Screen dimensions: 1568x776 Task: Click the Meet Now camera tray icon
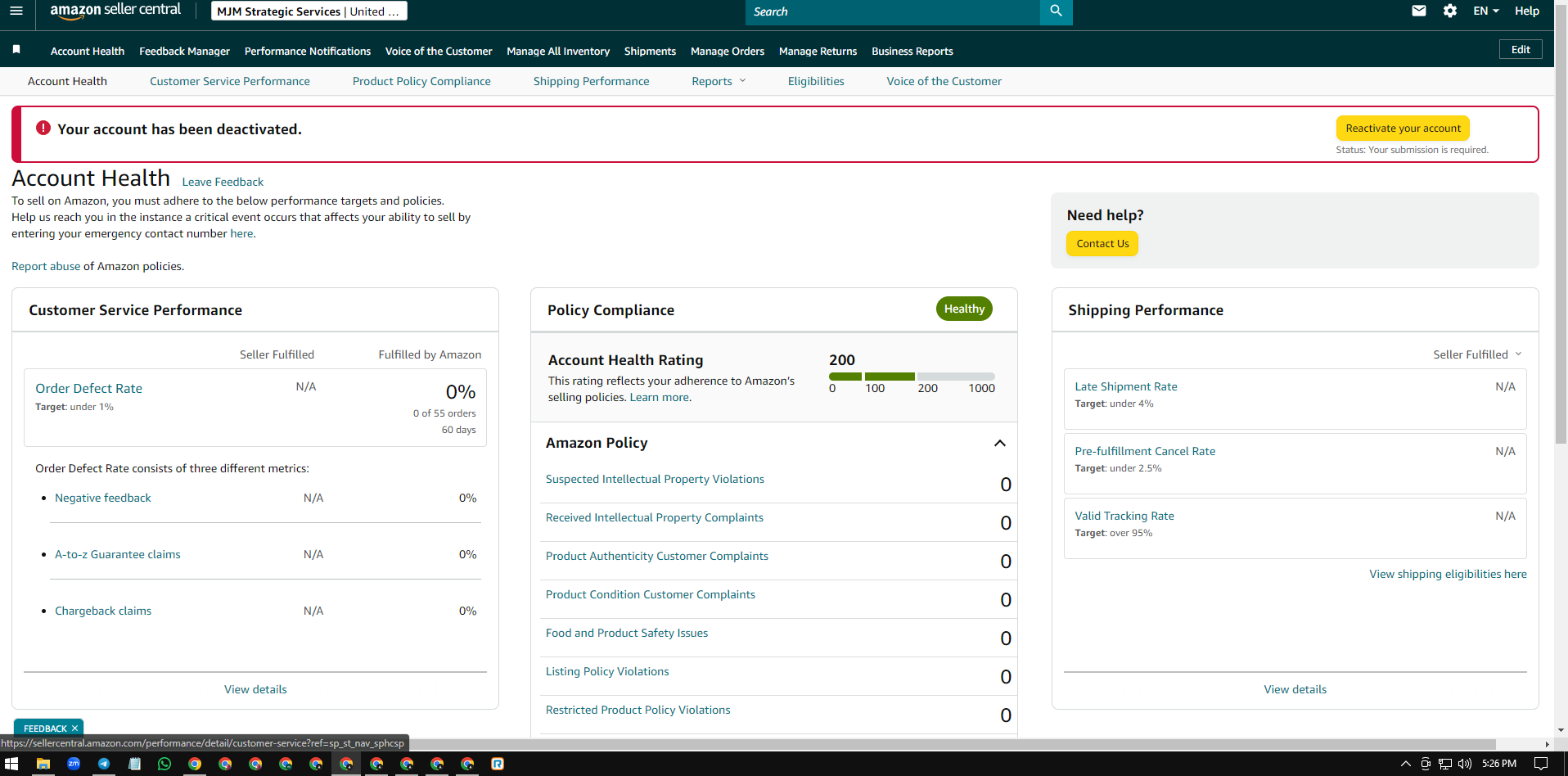1426,764
